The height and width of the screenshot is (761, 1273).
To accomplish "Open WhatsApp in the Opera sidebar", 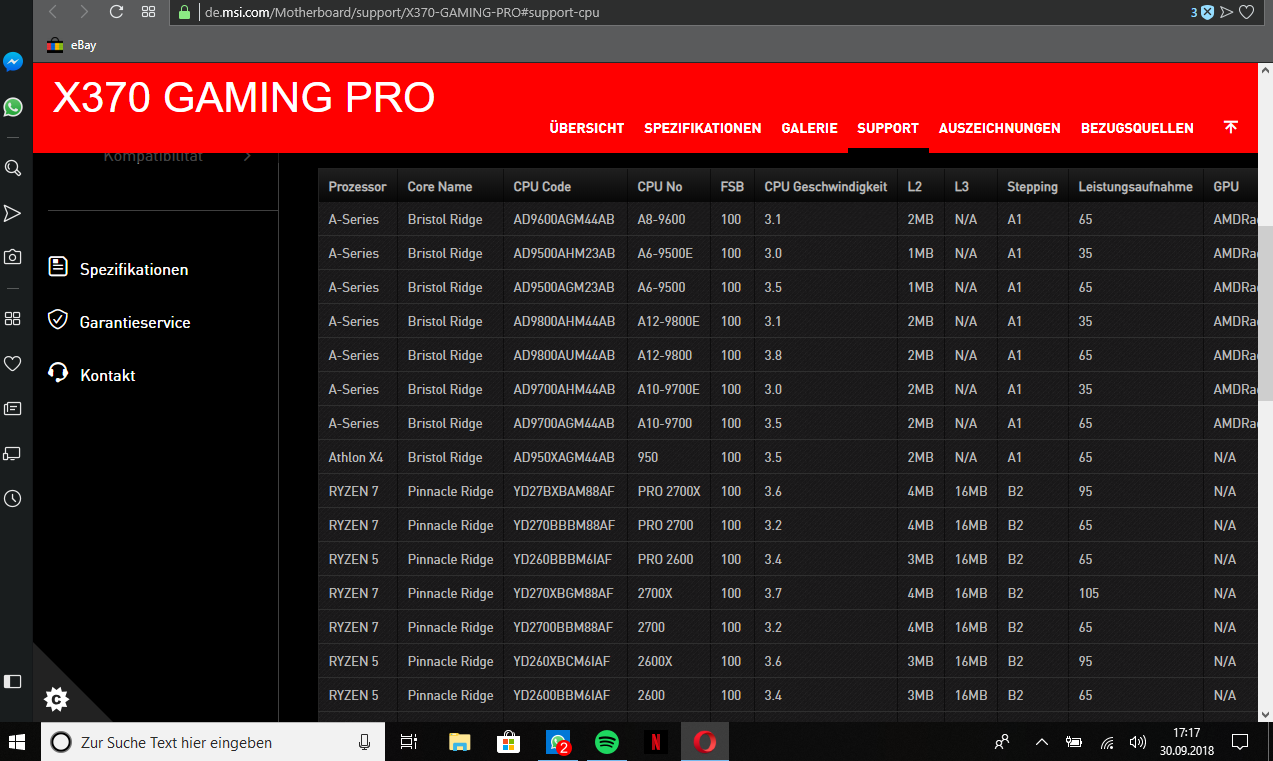I will 13,107.
